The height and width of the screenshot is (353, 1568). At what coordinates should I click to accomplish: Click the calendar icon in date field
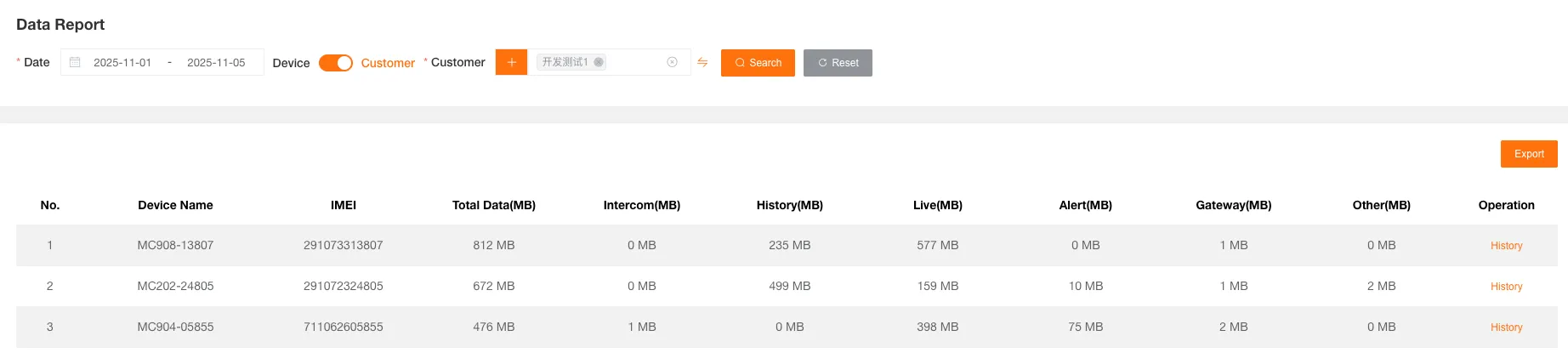coord(75,62)
